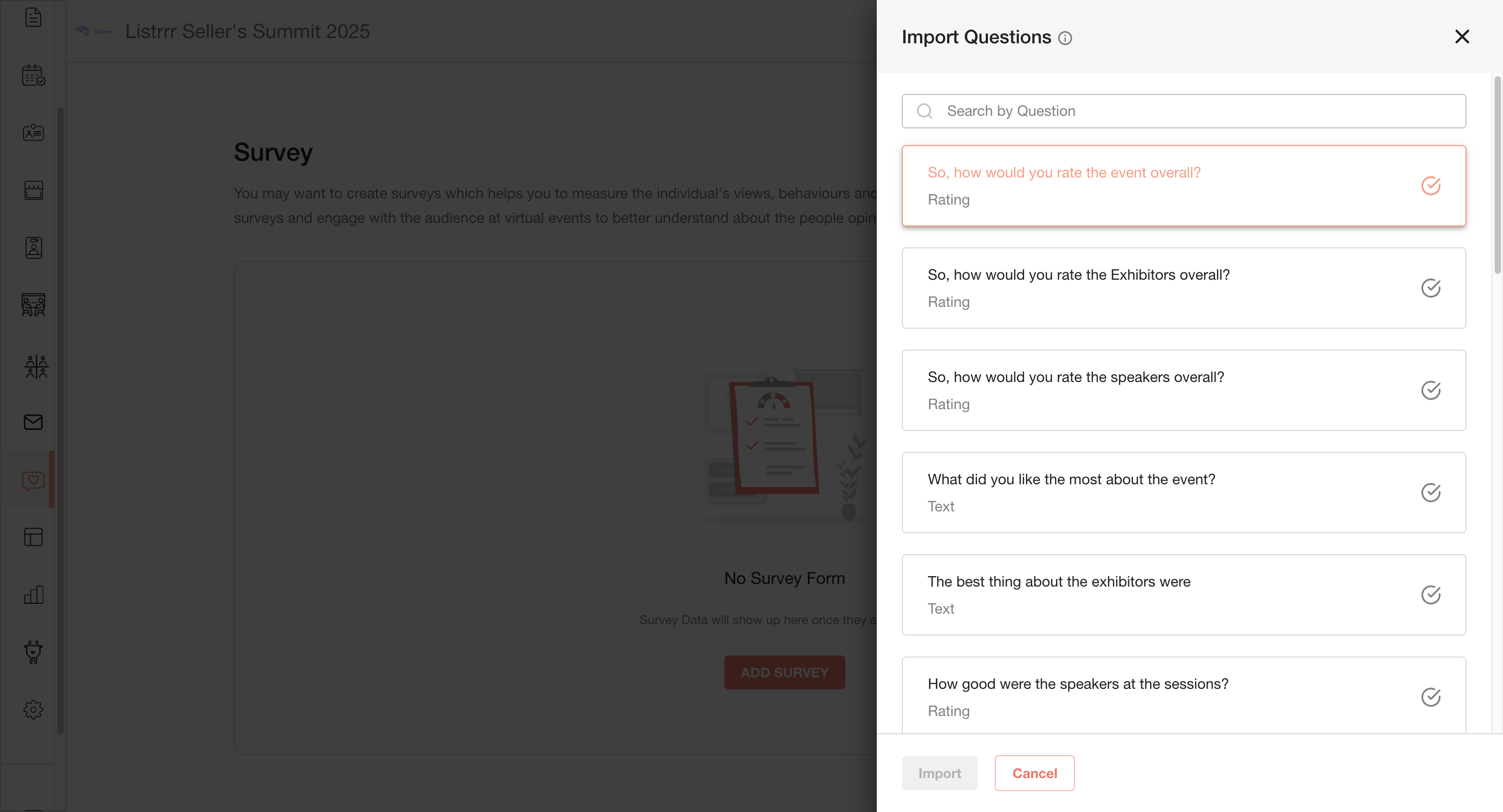Viewport: 1503px width, 812px height.
Task: Click the Import button
Action: click(939, 773)
